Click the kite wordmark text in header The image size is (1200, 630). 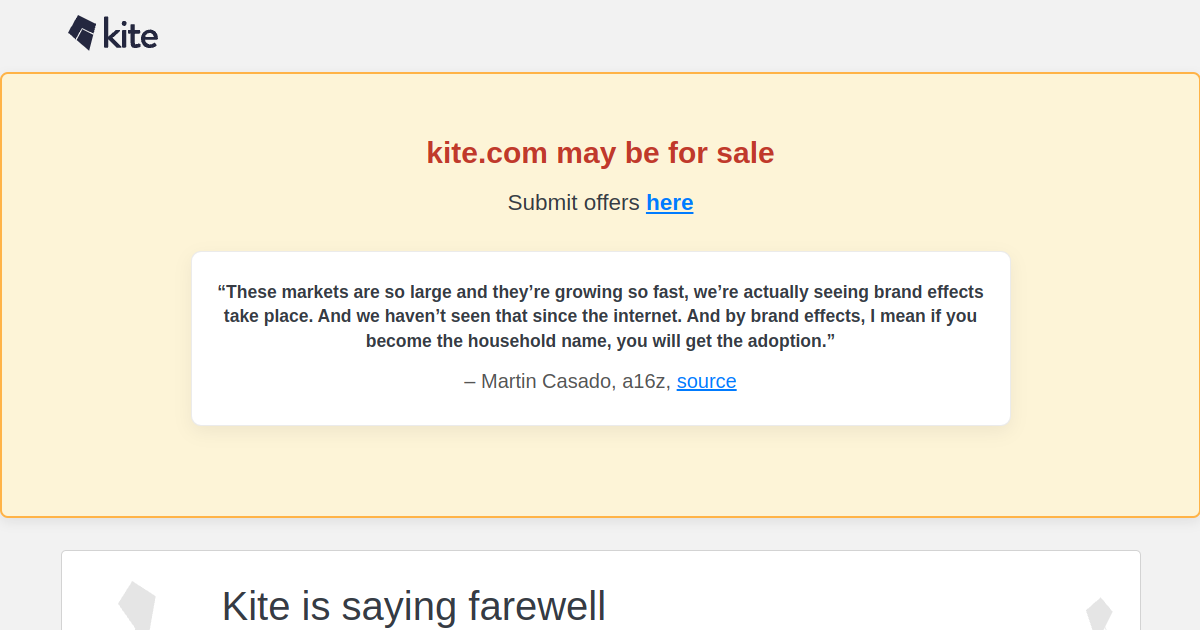(131, 34)
